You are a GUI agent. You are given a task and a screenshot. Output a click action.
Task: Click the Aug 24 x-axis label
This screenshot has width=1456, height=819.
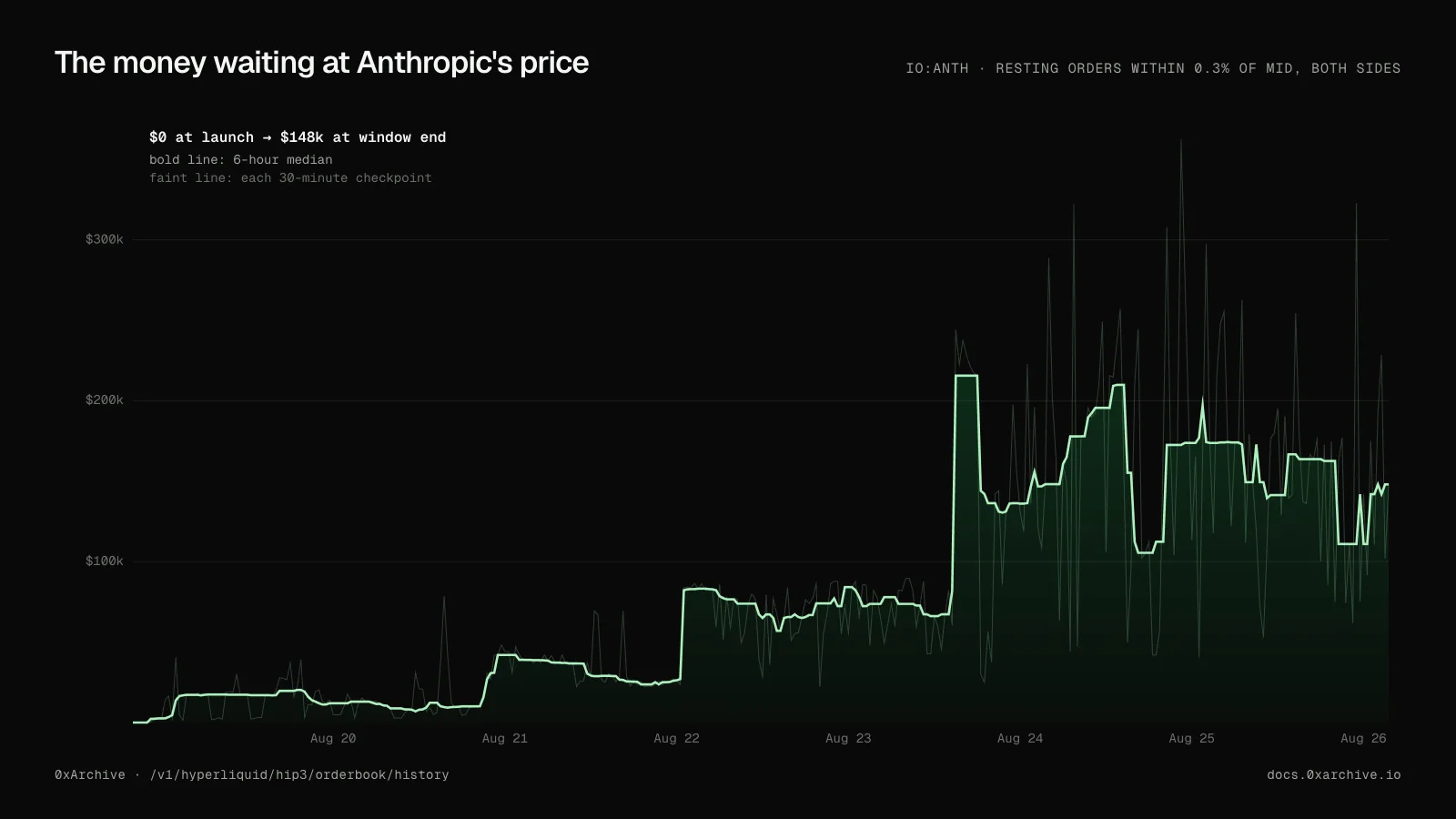point(1020,738)
